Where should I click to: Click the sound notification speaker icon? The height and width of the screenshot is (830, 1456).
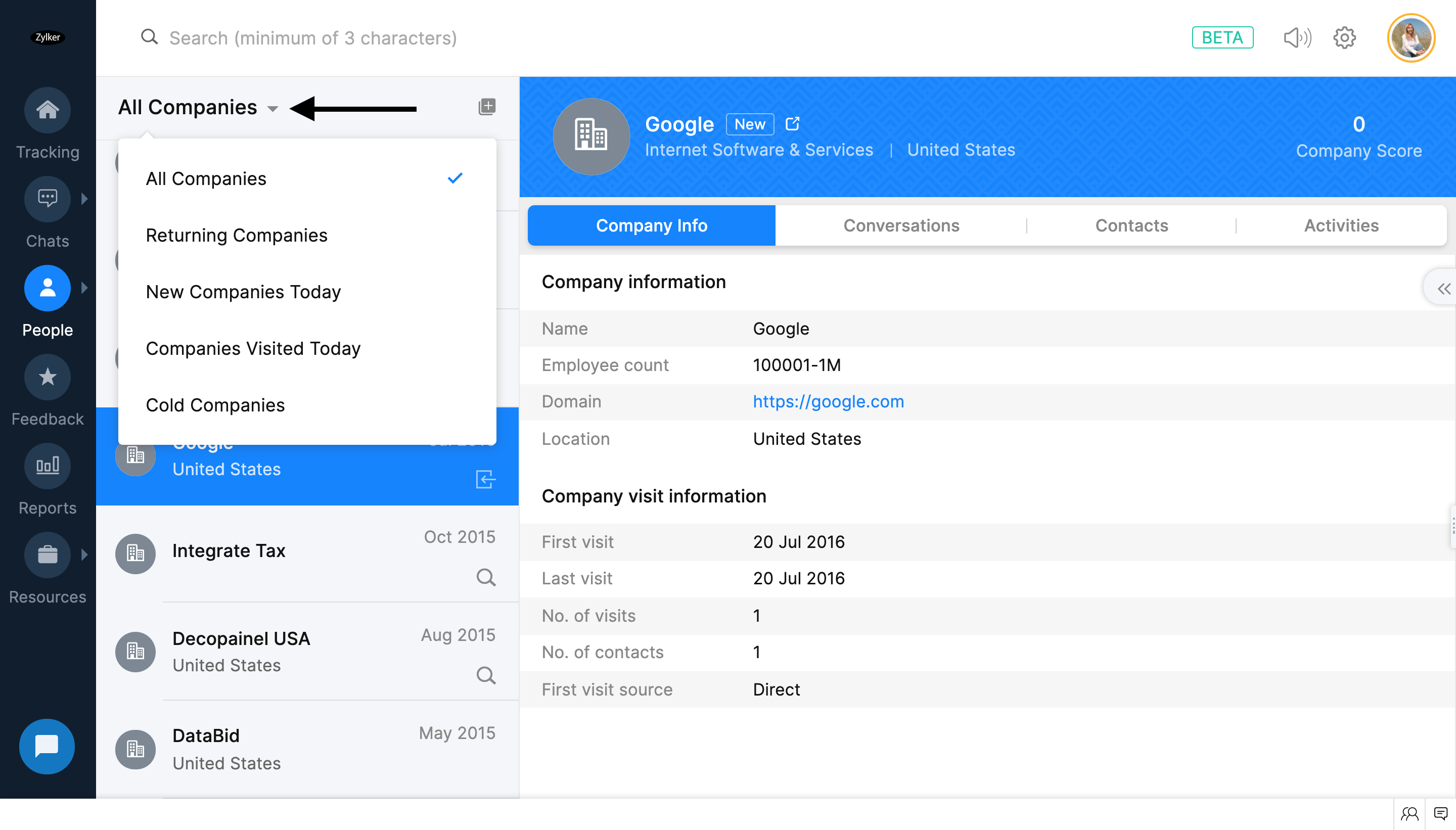tap(1297, 37)
